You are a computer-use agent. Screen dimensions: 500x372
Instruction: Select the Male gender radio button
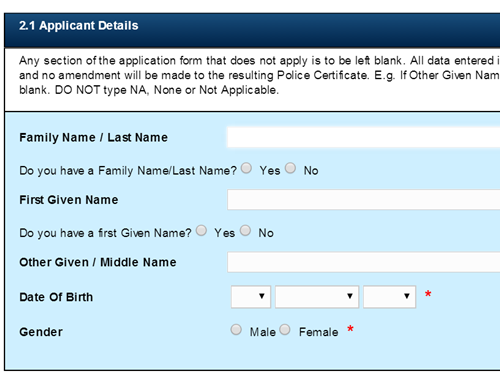click(x=236, y=330)
